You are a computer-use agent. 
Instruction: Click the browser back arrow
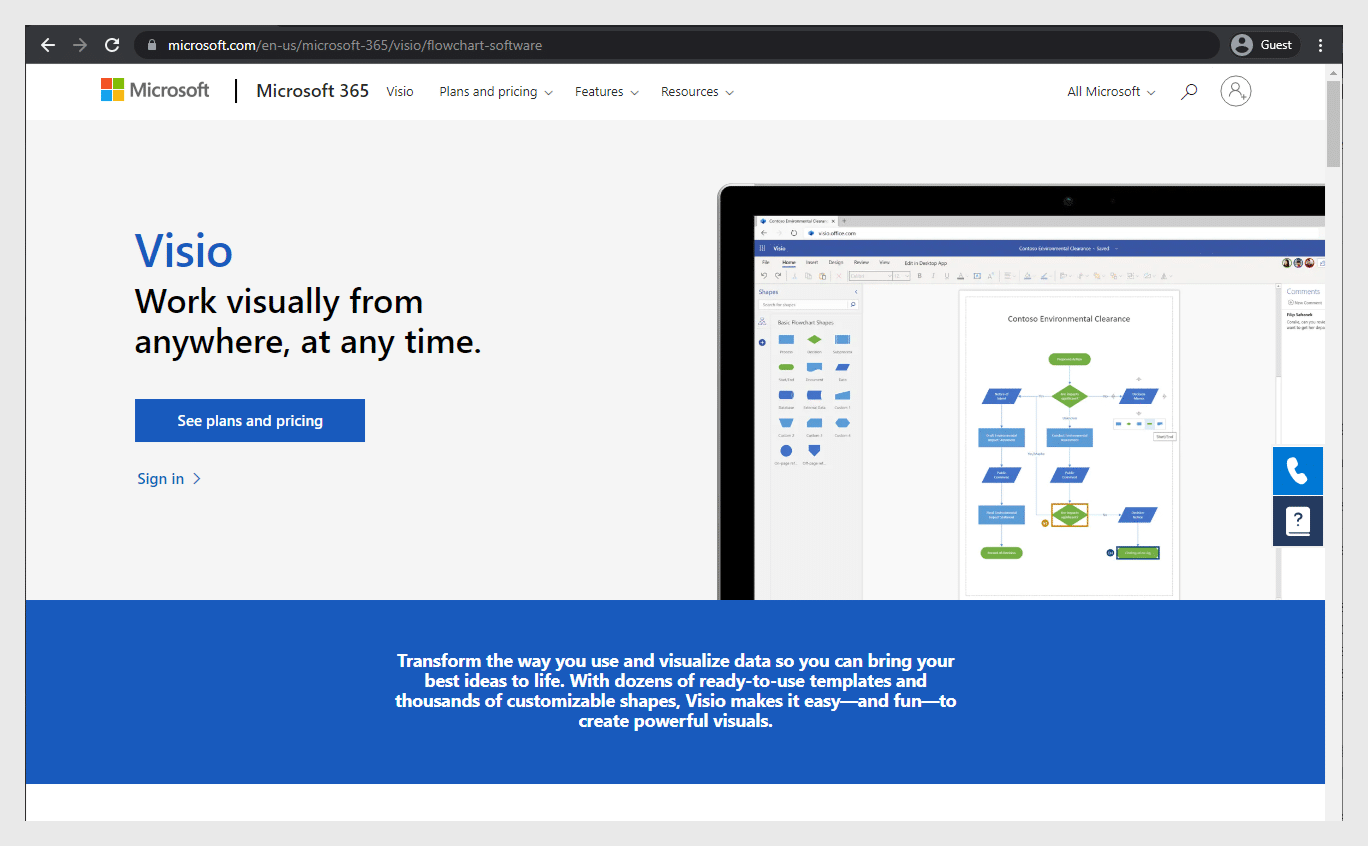[x=48, y=45]
